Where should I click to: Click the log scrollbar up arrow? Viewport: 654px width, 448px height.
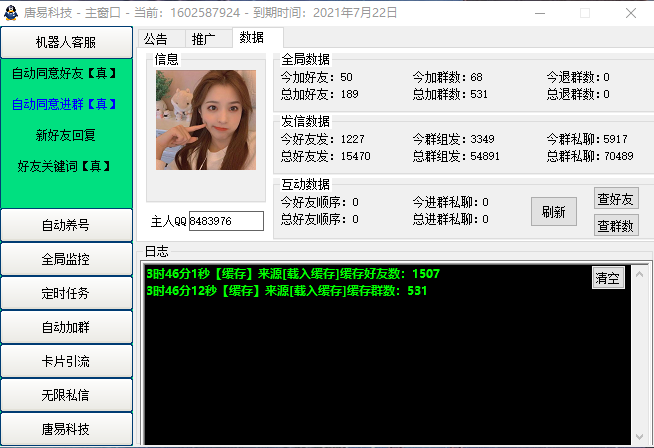[639, 274]
